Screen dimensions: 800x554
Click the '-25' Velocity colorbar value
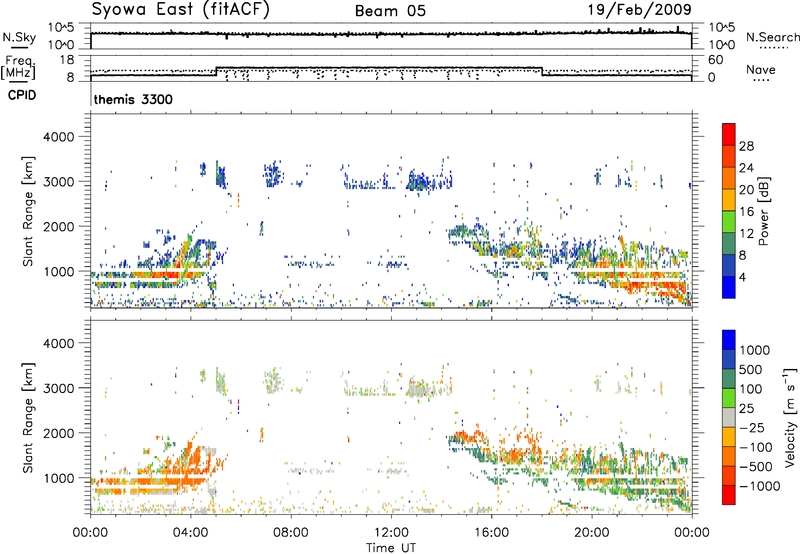pos(752,427)
